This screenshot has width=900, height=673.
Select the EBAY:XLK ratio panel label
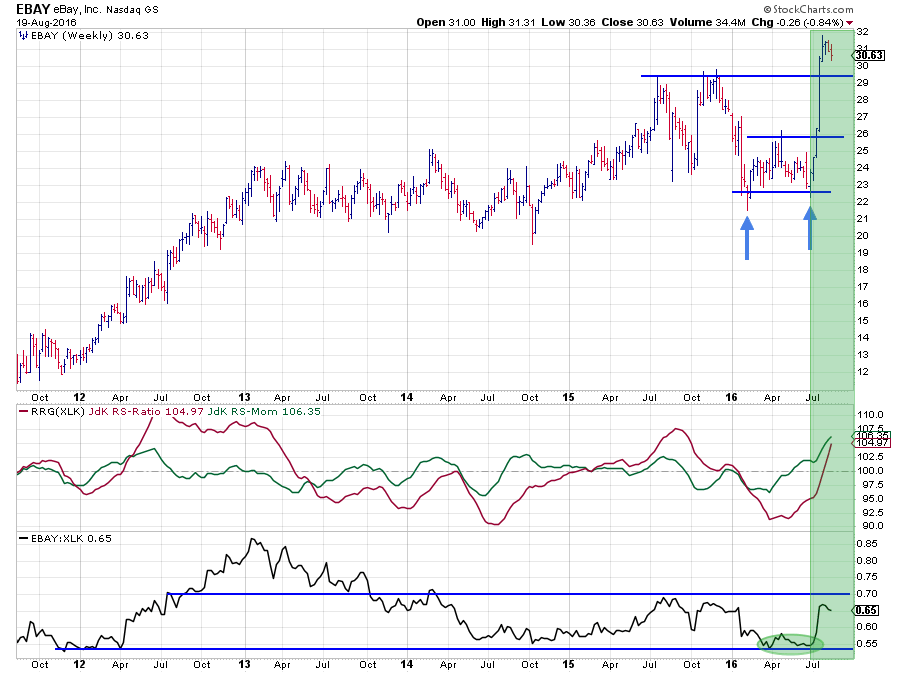click(x=59, y=539)
